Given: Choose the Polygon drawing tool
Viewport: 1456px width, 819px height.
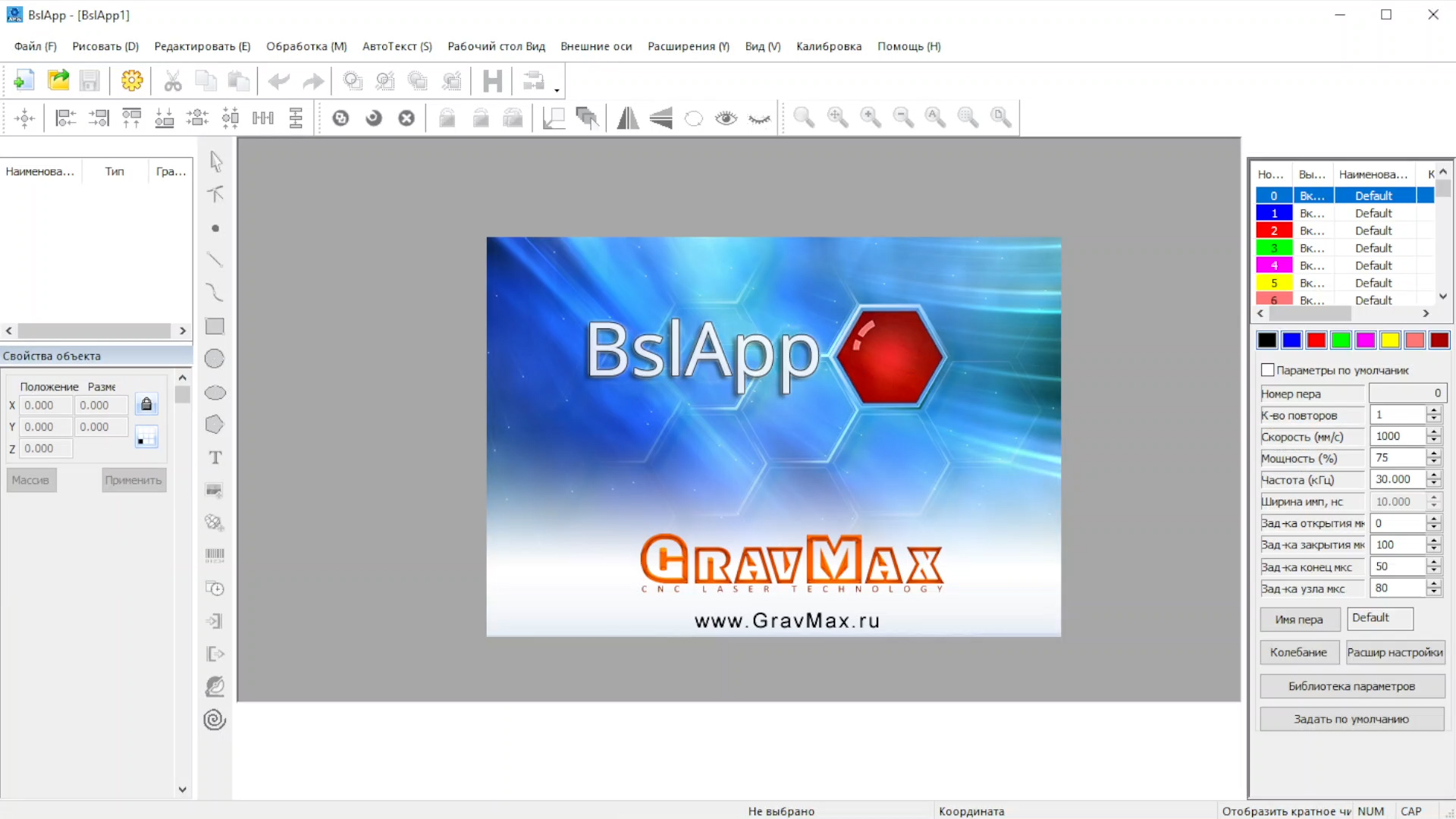Looking at the screenshot, I should point(215,425).
